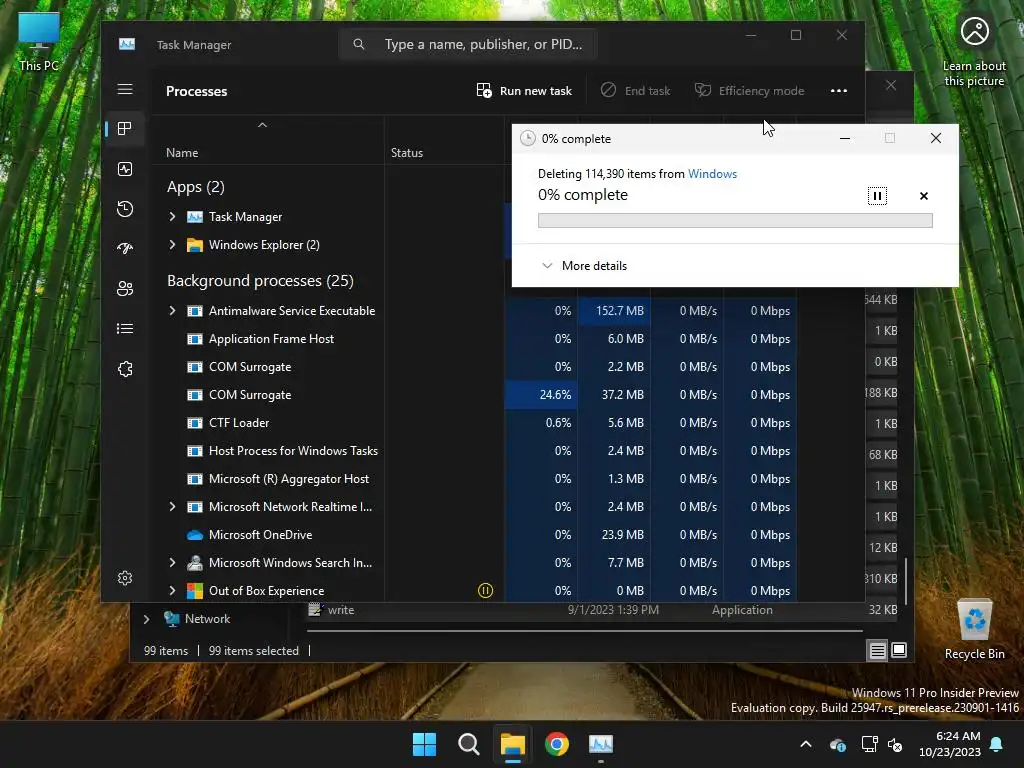Open This PC desktop icon
Screen dimensions: 1024x768
tap(39, 42)
